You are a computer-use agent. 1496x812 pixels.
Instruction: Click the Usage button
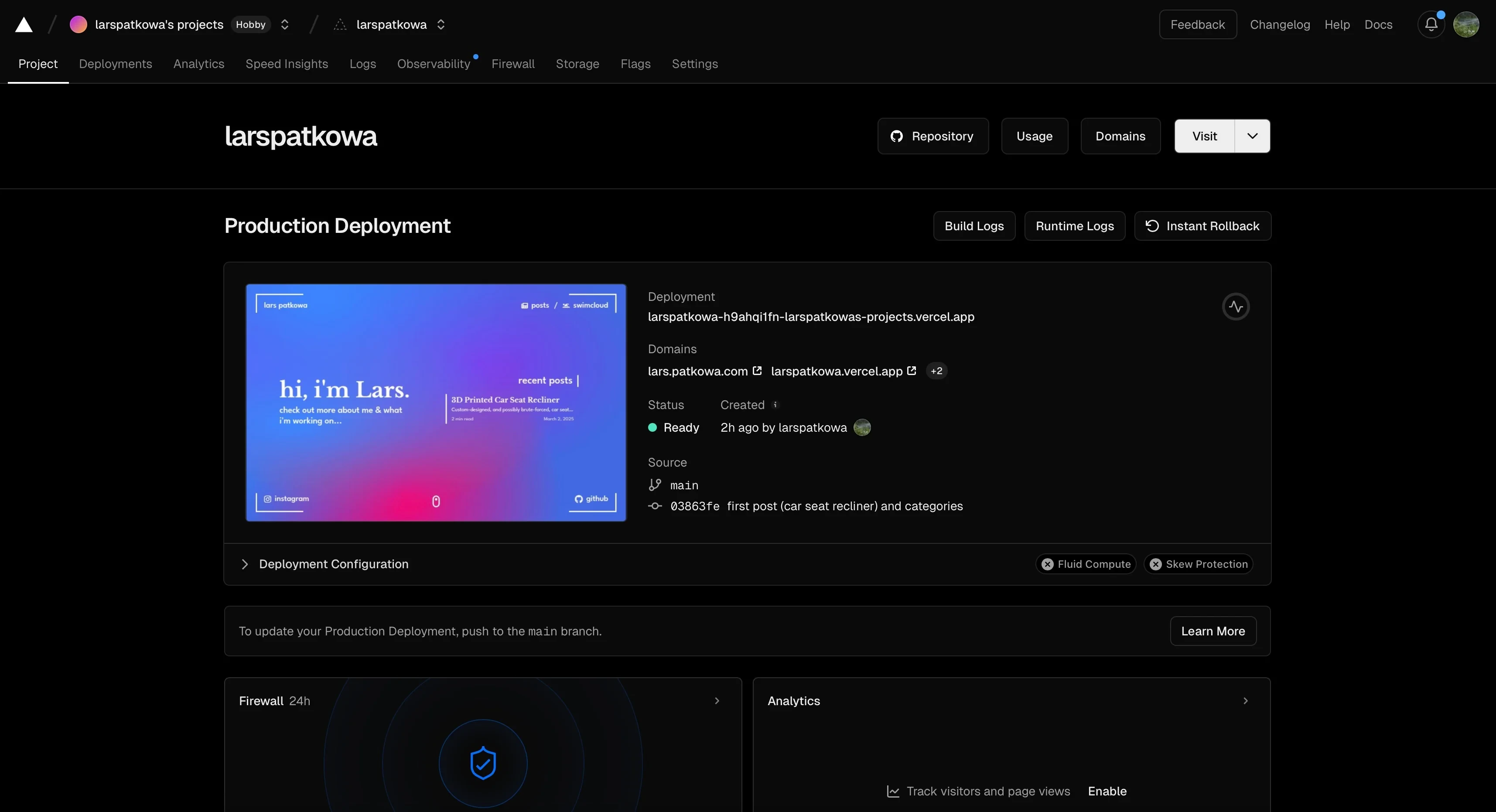coord(1034,136)
